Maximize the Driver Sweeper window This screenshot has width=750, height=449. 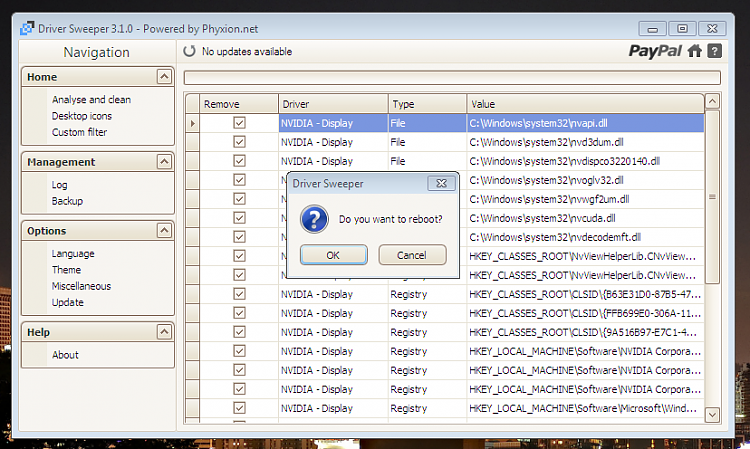(x=683, y=29)
